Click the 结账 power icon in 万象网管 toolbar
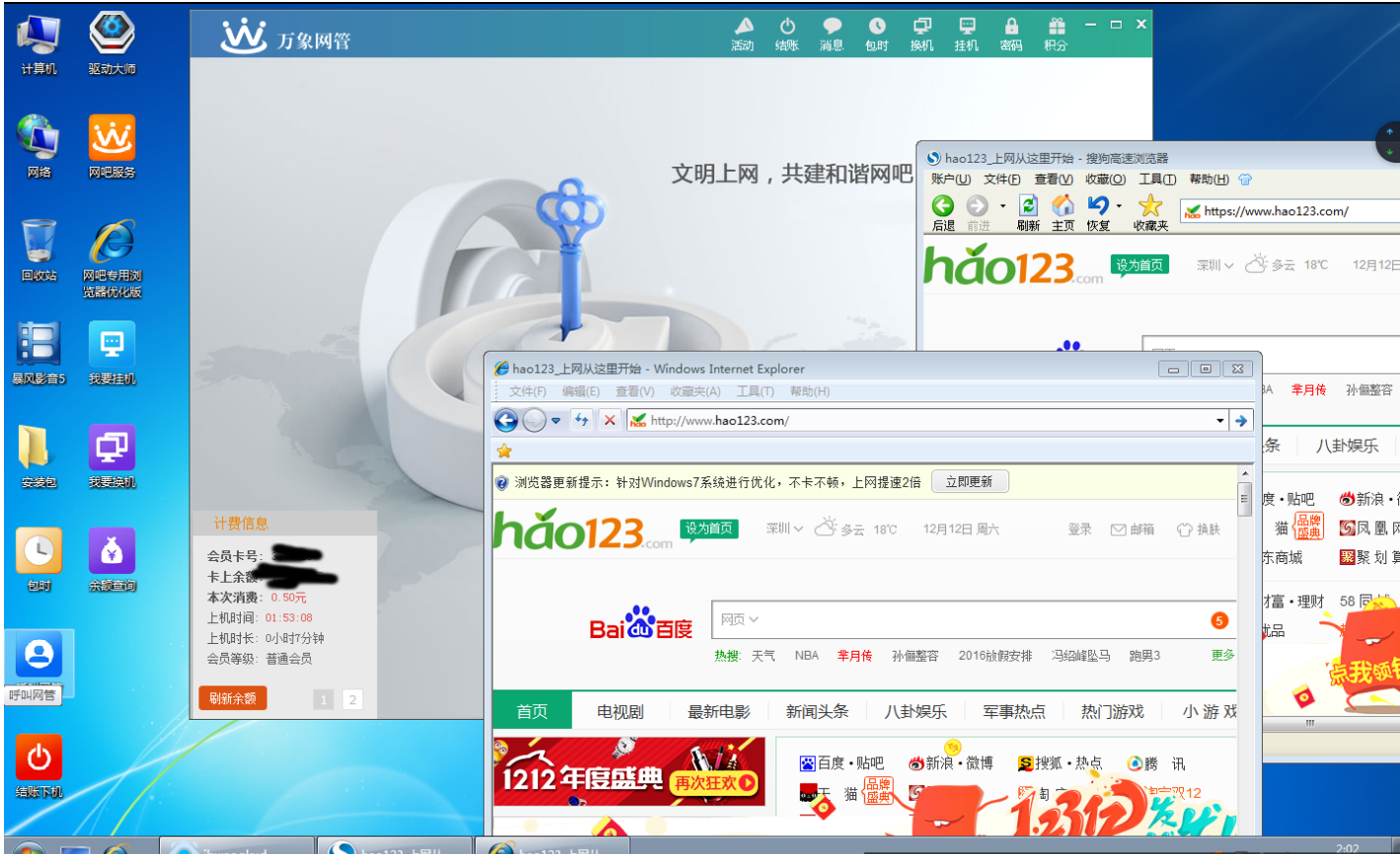The image size is (1400, 854). [x=787, y=33]
